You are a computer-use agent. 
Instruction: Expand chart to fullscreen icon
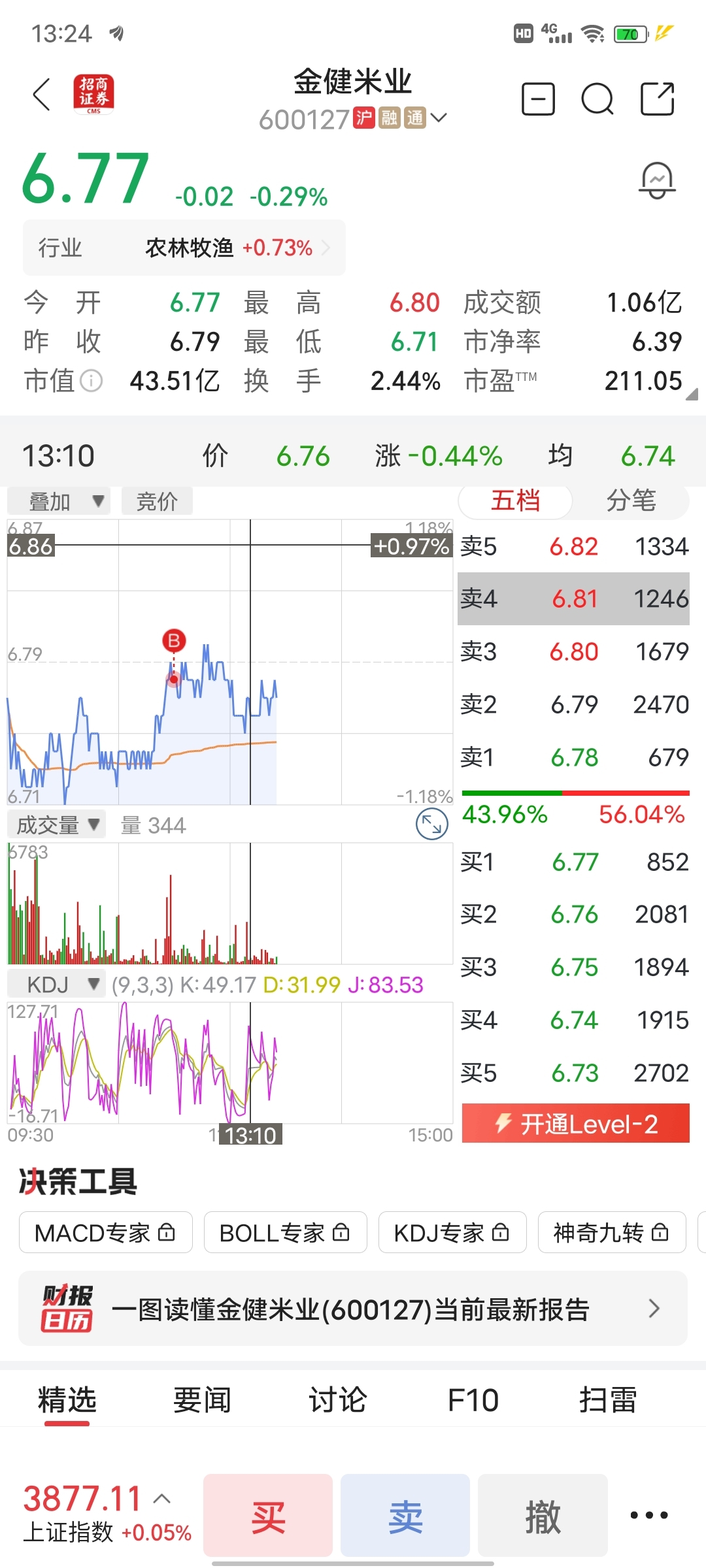pos(432,824)
